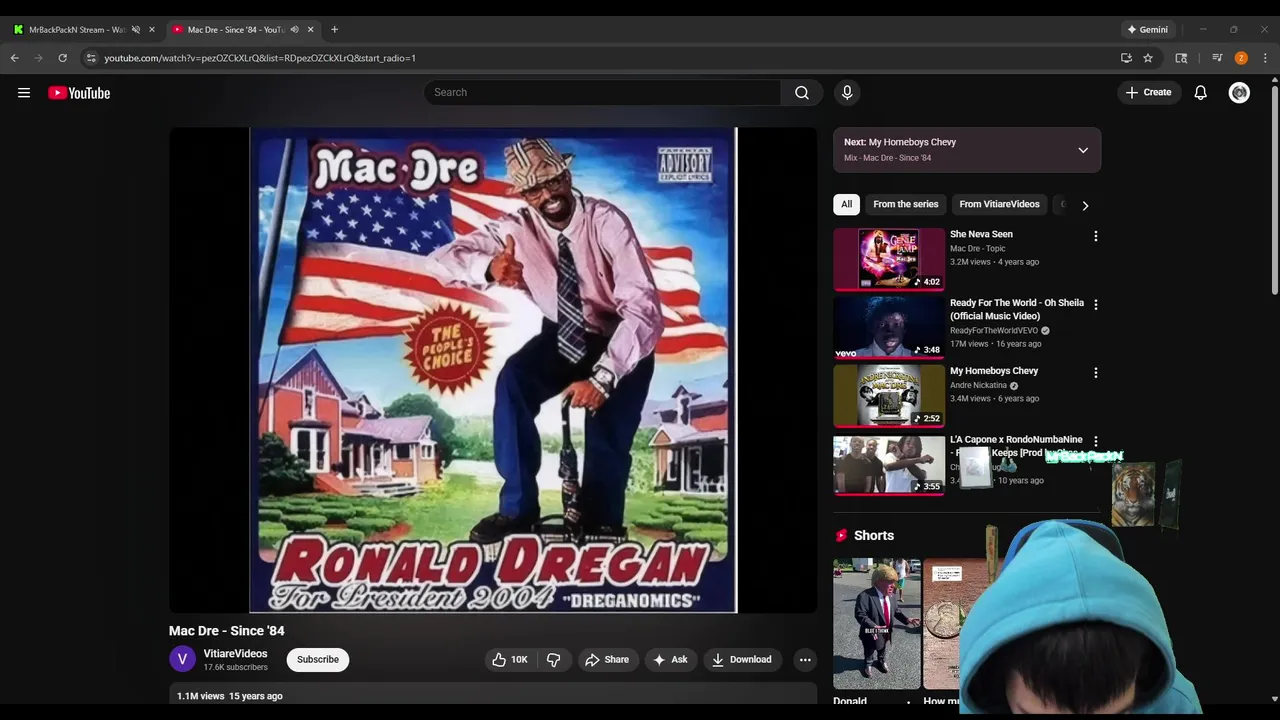The width and height of the screenshot is (1280, 720).
Task: Subscribe to VitiareVideos
Action: [318, 660]
